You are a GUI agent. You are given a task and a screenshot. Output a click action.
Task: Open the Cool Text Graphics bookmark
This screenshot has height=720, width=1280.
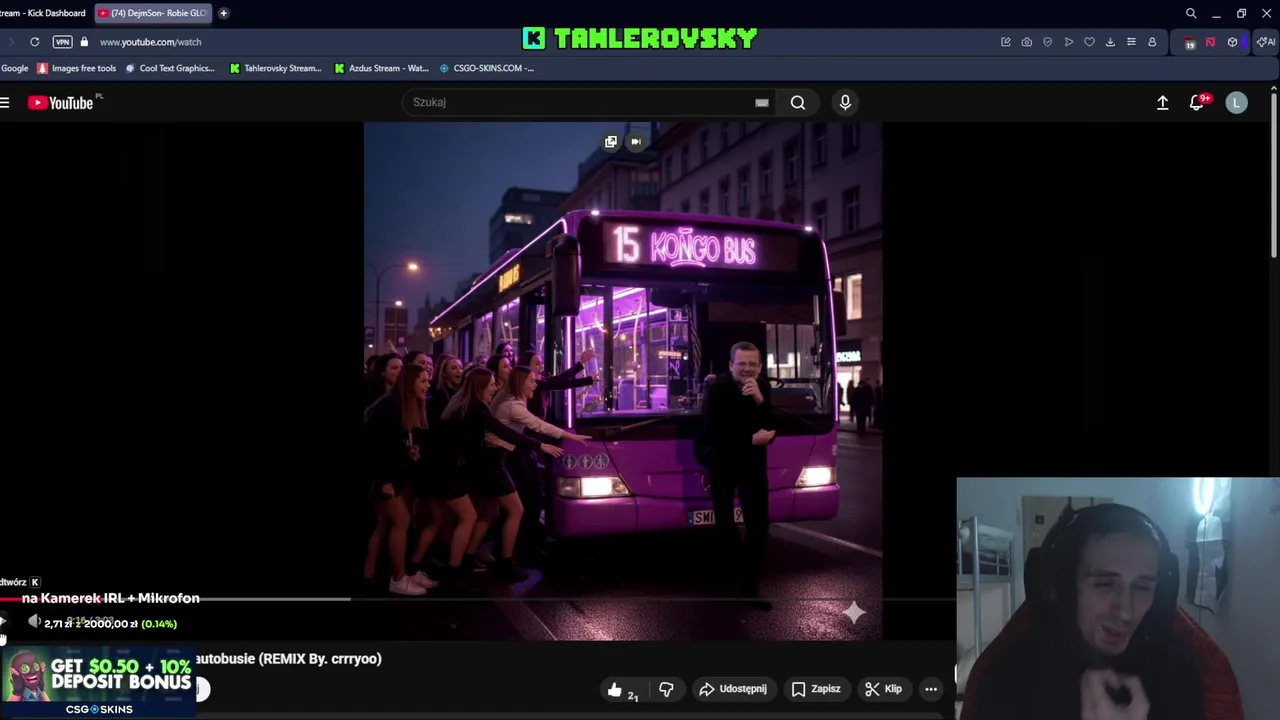coord(170,68)
